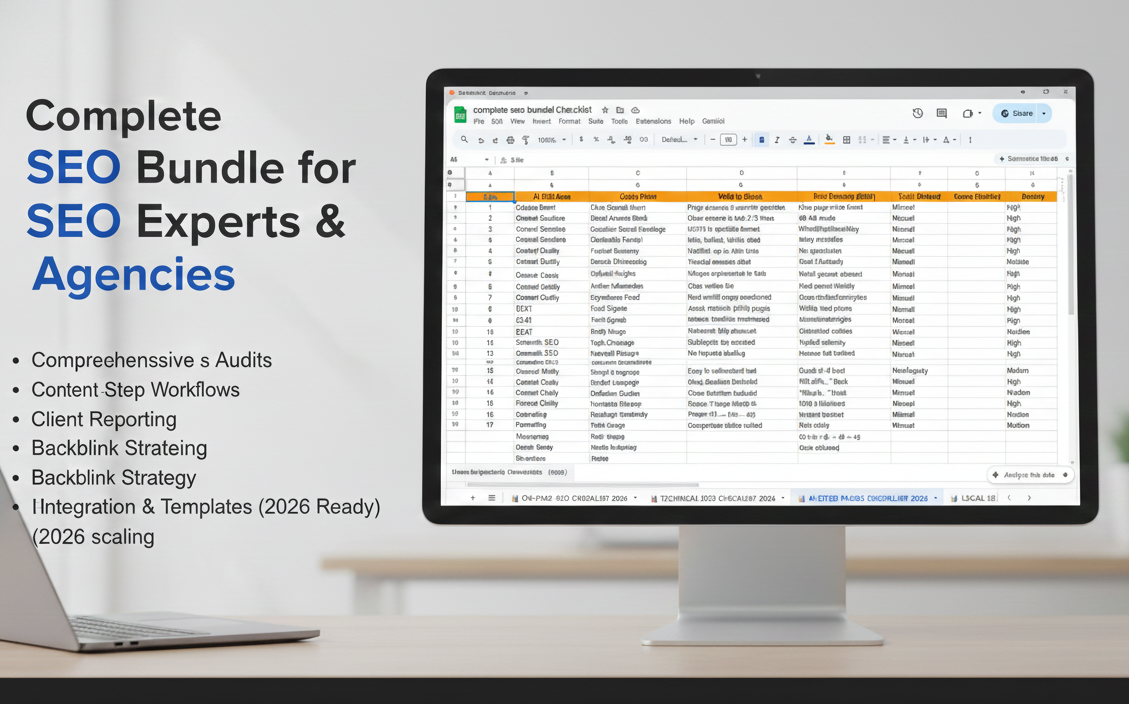Click the font size input box
Image resolution: width=1129 pixels, height=704 pixels.
pyautogui.click(x=728, y=140)
